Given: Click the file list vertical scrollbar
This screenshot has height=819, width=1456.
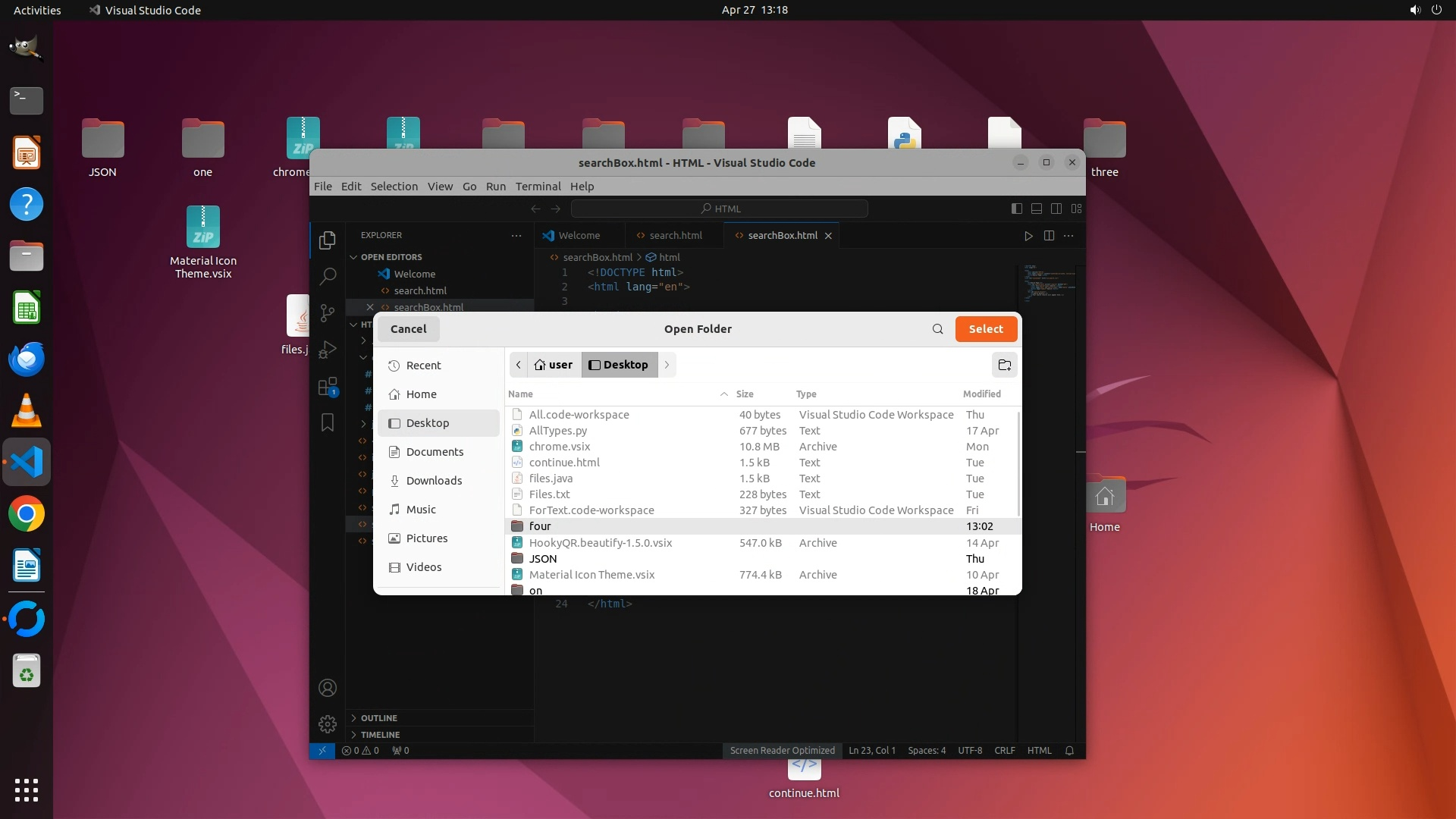Looking at the screenshot, I should (1018, 463).
